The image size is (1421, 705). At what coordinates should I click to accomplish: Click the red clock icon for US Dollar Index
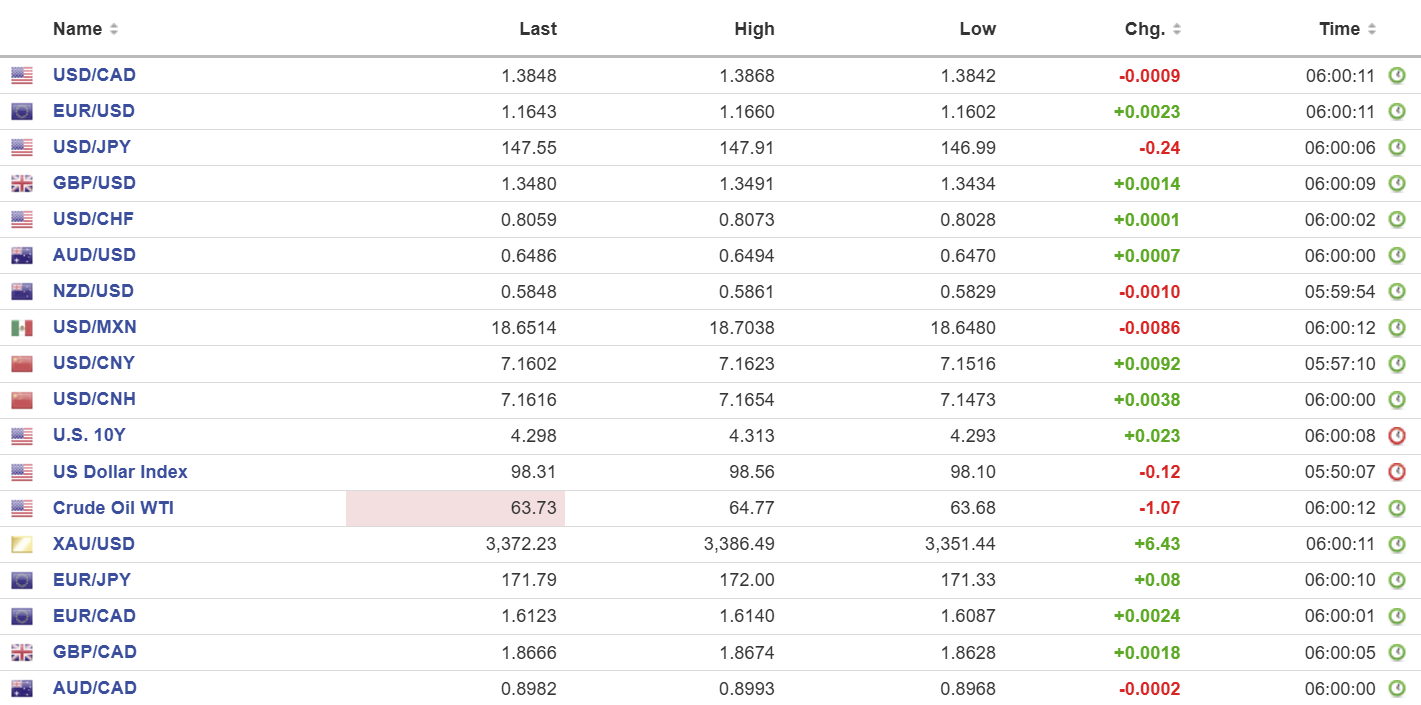coord(1397,472)
